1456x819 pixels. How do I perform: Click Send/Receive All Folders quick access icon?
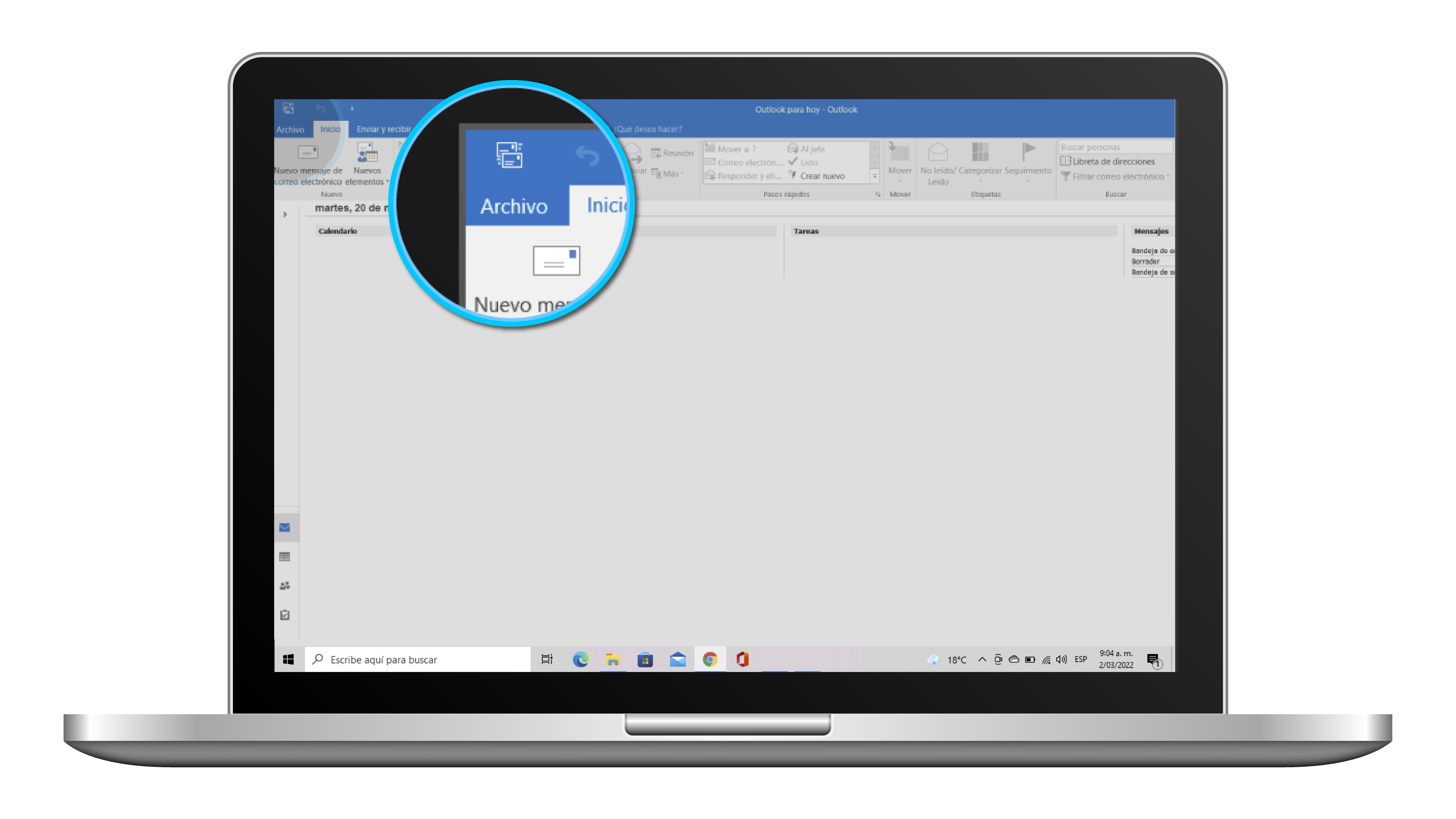288,108
